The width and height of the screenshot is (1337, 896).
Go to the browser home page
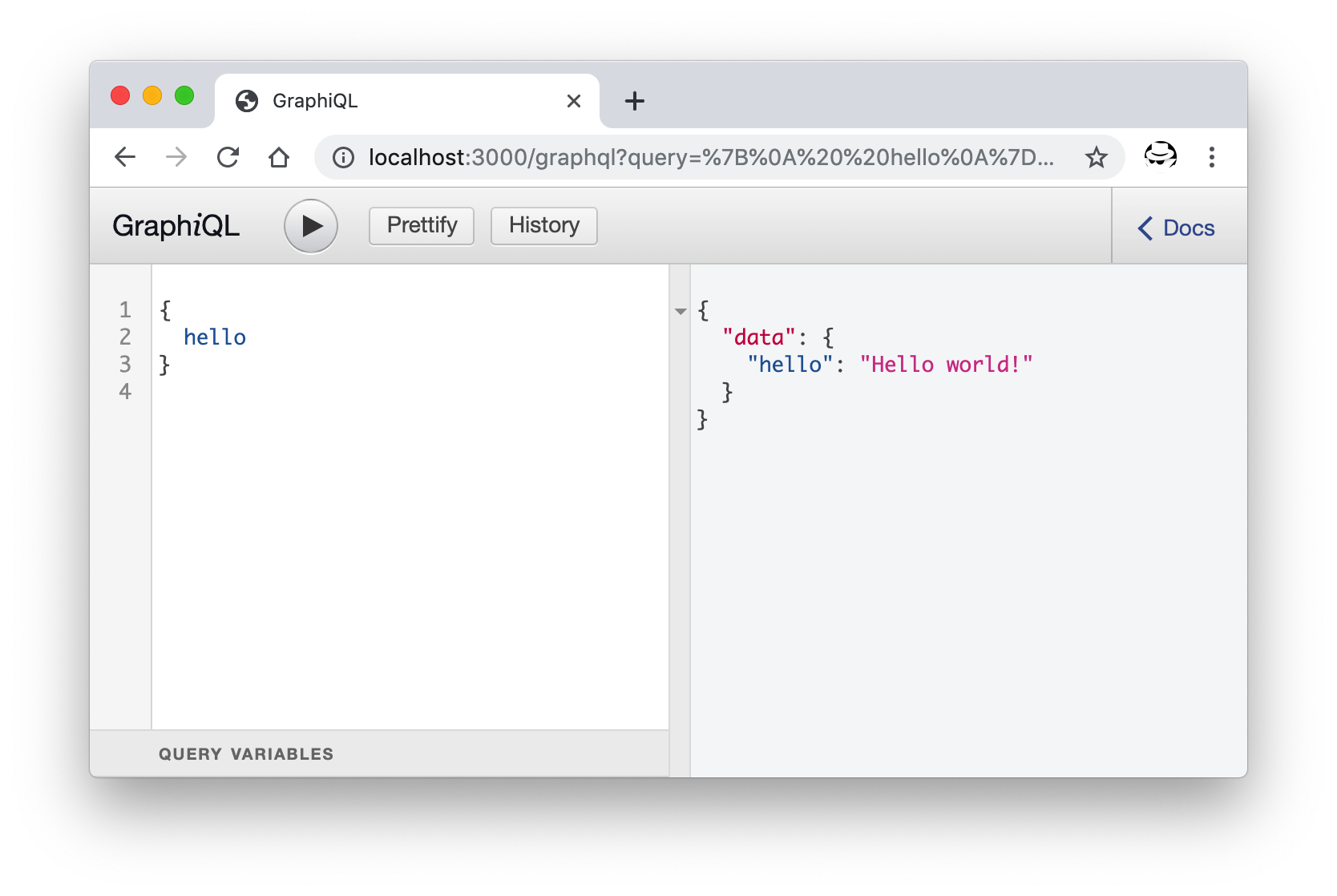pyautogui.click(x=279, y=157)
